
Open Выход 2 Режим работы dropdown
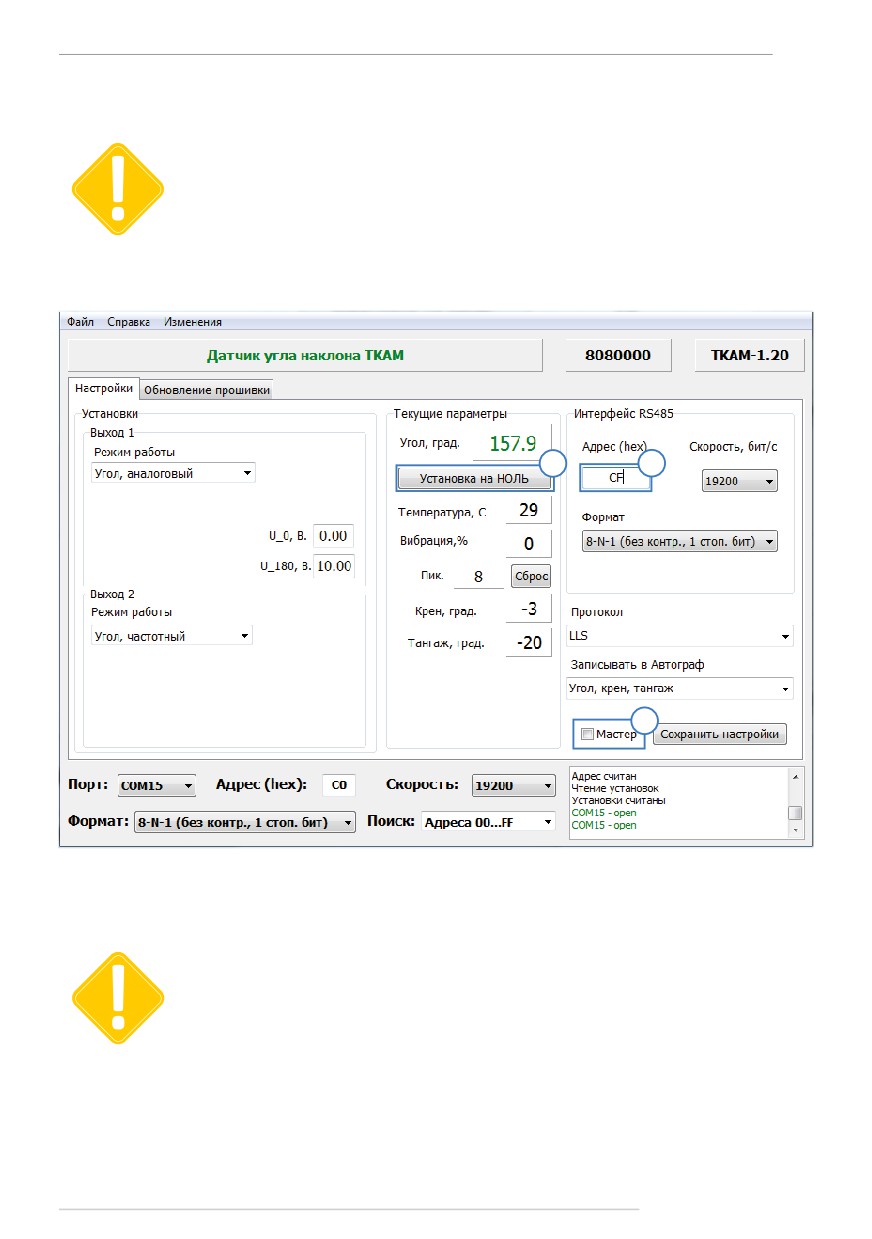tap(172, 635)
